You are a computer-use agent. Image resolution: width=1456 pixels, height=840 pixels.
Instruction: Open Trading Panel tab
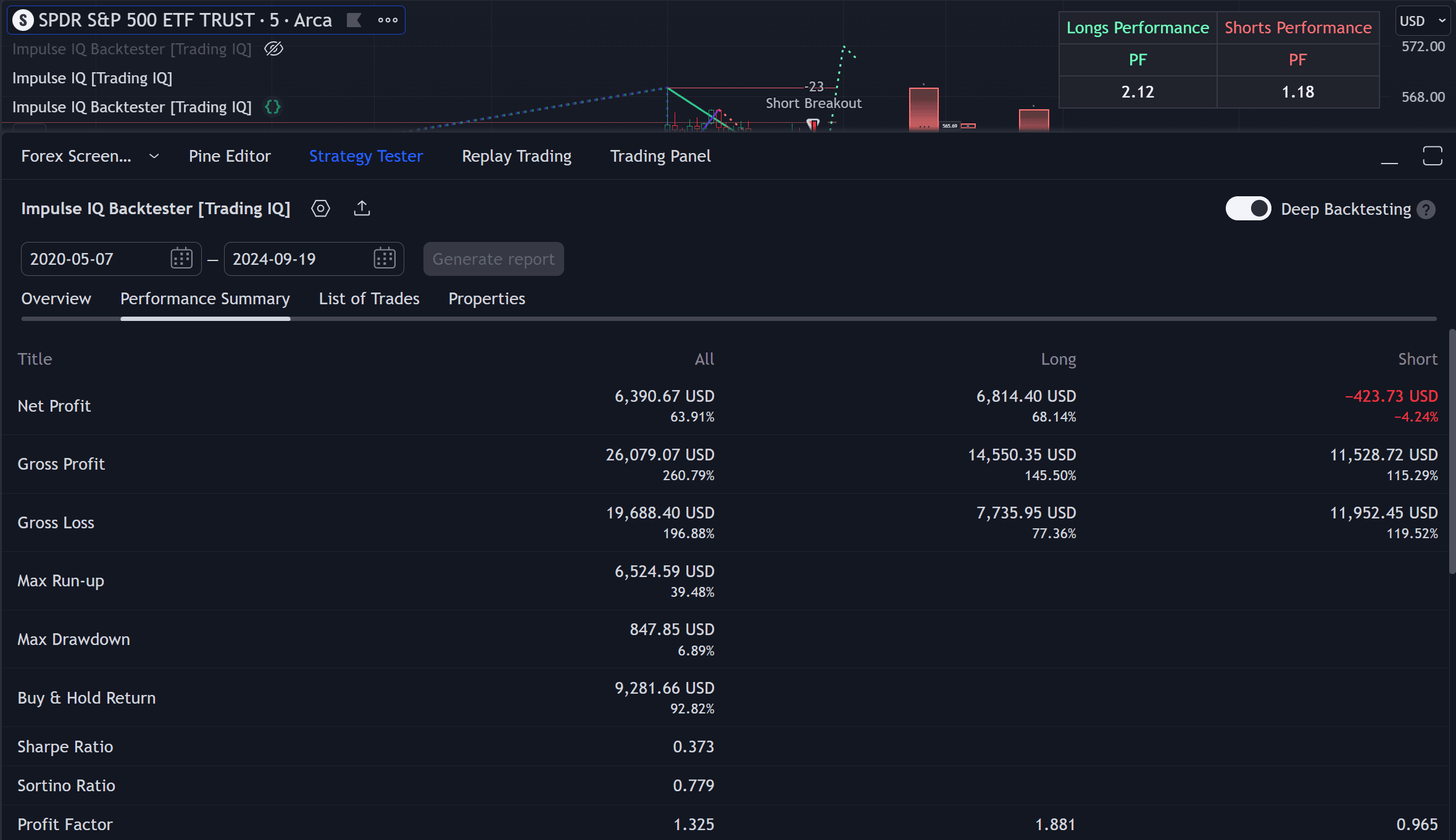click(x=660, y=156)
